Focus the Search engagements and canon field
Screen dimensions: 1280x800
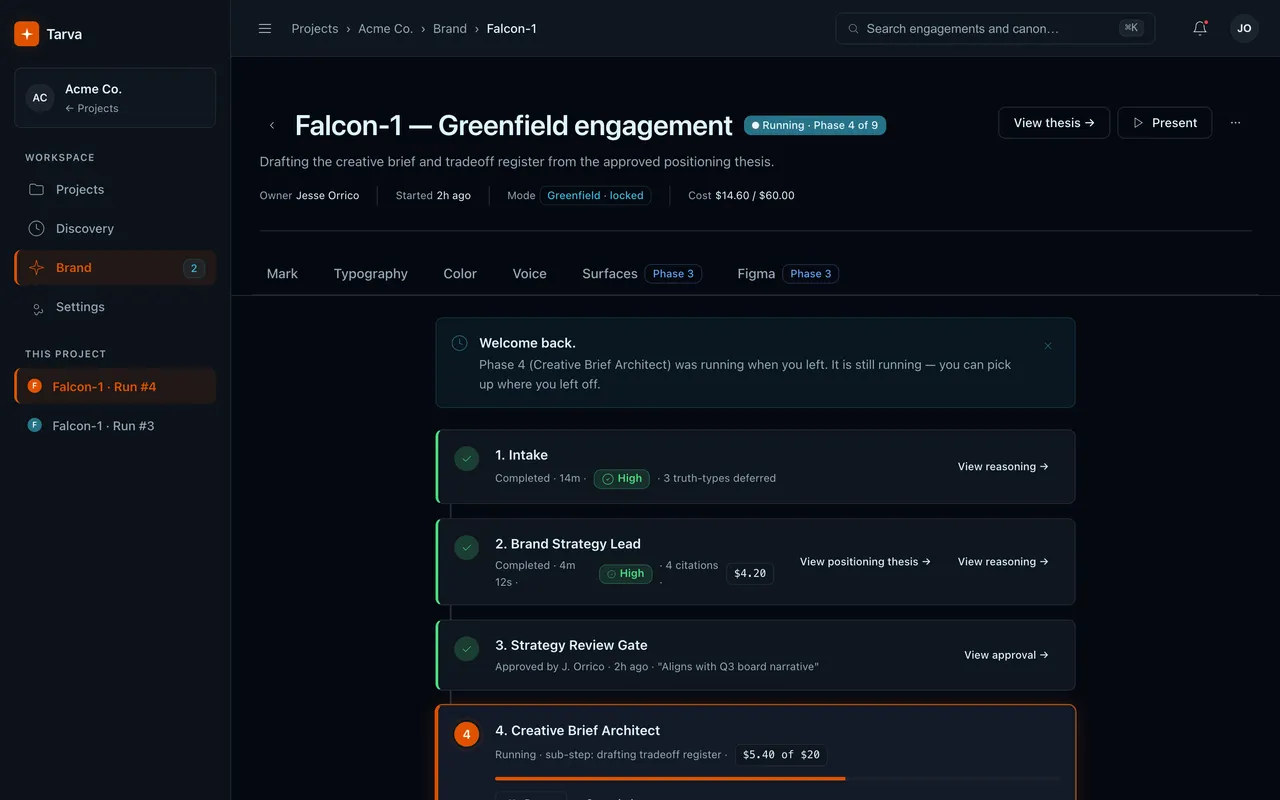pos(995,28)
